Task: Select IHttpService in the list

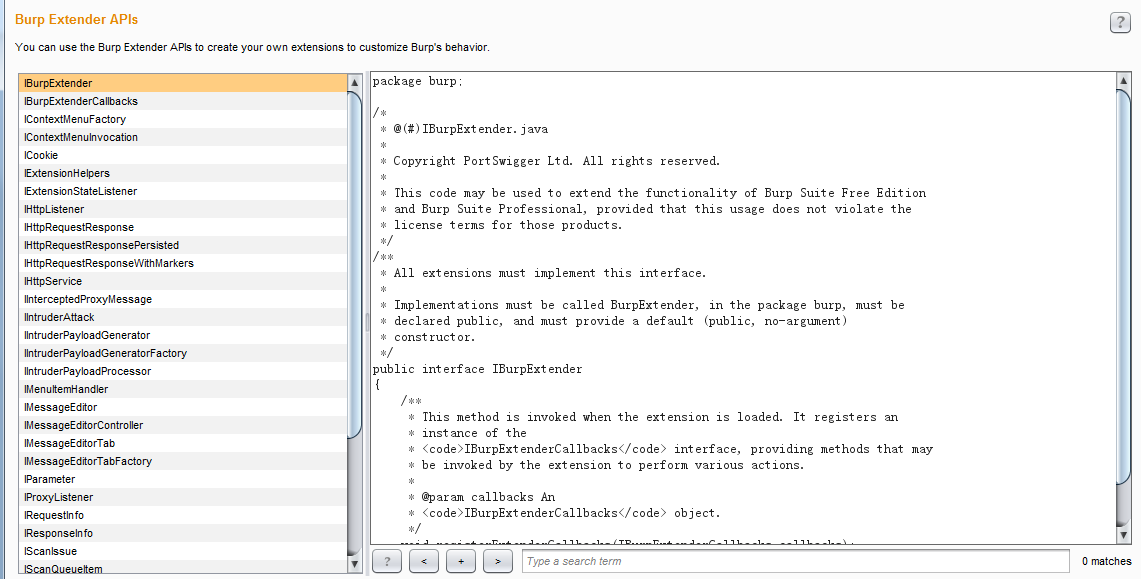Action: tap(183, 281)
